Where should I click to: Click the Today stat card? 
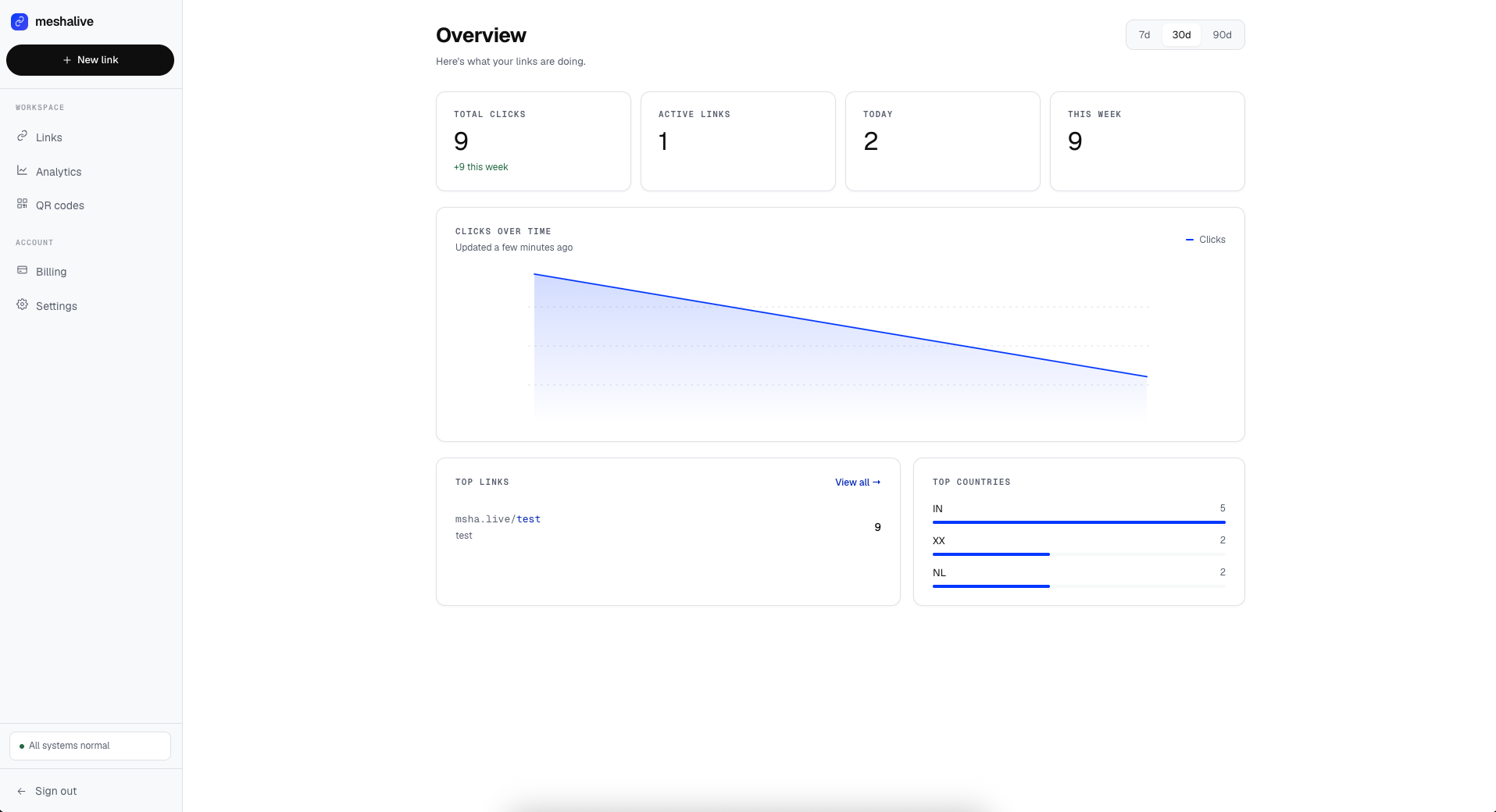click(943, 141)
